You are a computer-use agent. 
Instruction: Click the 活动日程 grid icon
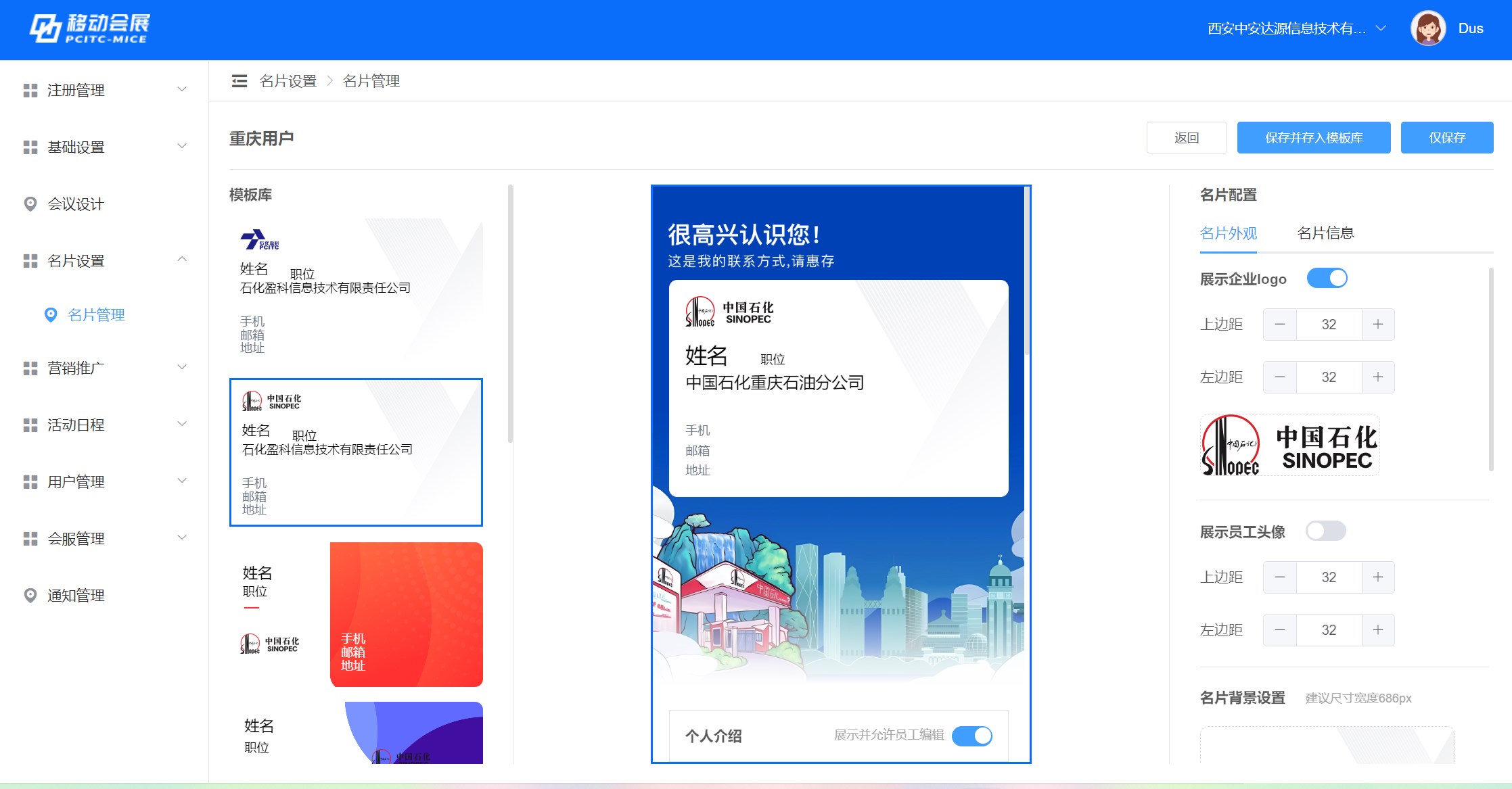click(30, 425)
